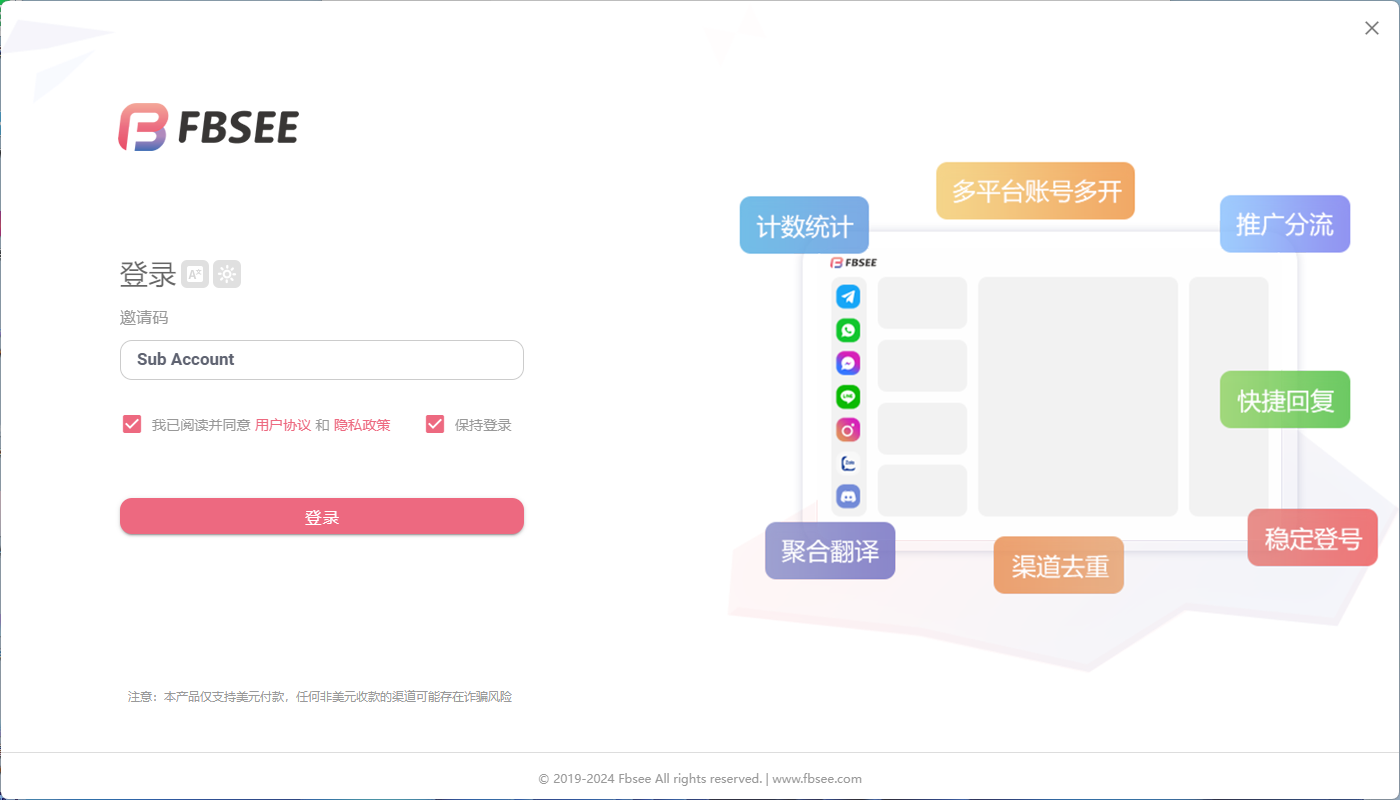Open the www.fbsee.com footer link
Viewport: 1400px width, 800px height.
(x=817, y=778)
